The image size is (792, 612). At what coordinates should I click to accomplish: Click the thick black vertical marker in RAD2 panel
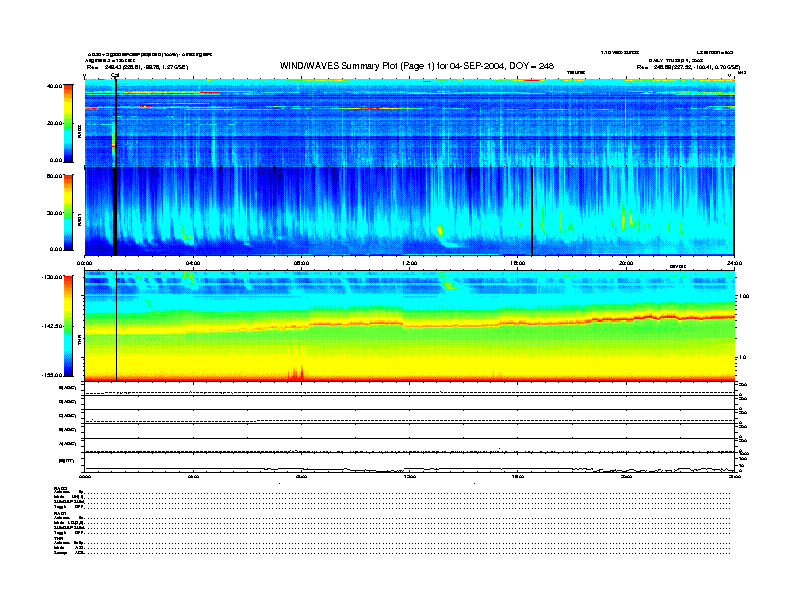coord(116,120)
